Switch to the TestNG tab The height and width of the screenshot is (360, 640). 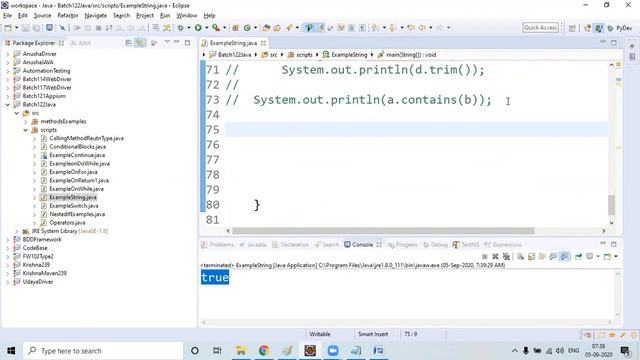pos(466,244)
